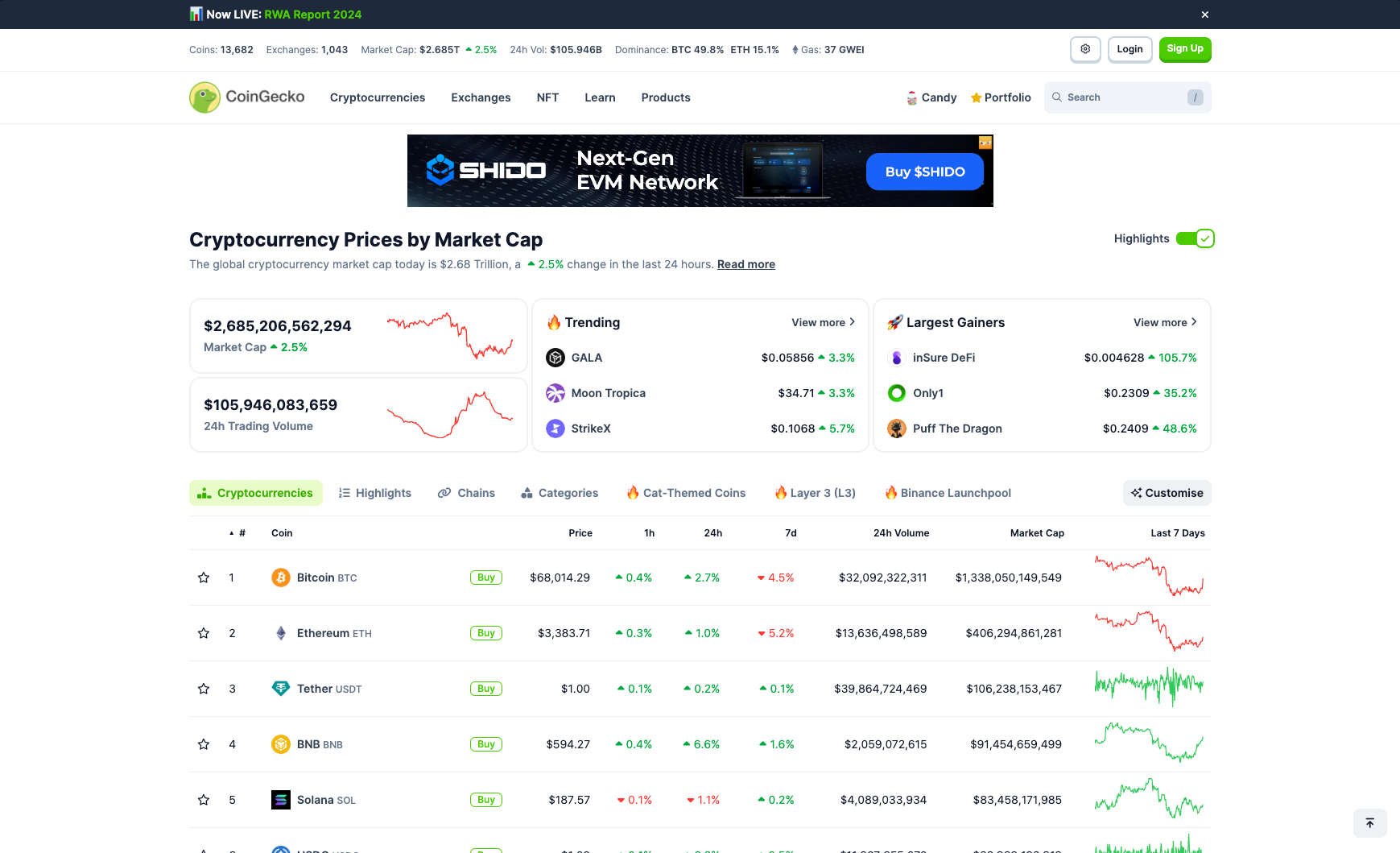1400x853 pixels.
Task: Dismiss the RWA Report banner
Action: 1205,14
